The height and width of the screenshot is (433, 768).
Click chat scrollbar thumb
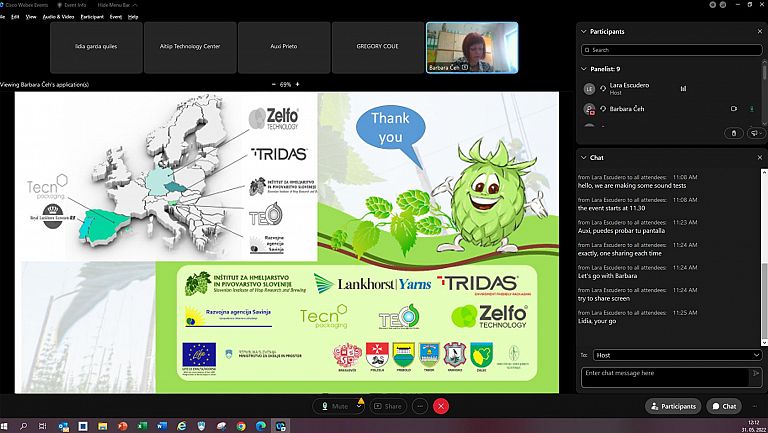pyautogui.click(x=764, y=301)
